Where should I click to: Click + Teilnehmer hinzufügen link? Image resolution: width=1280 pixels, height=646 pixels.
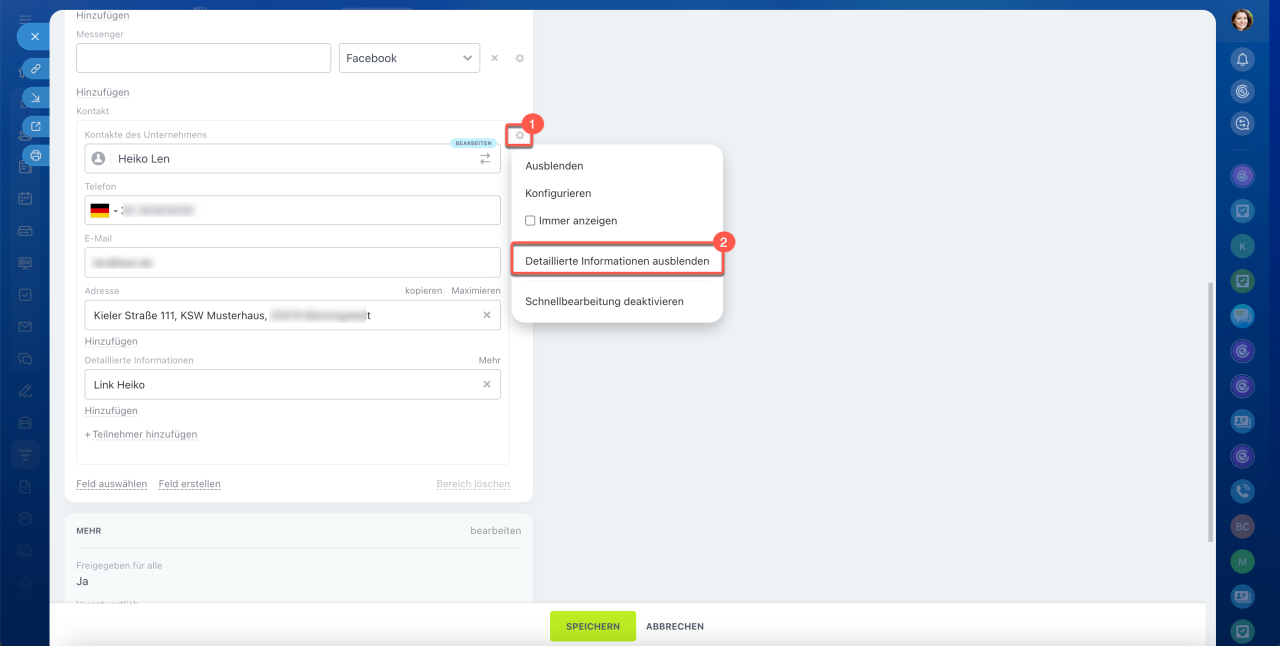(x=141, y=435)
